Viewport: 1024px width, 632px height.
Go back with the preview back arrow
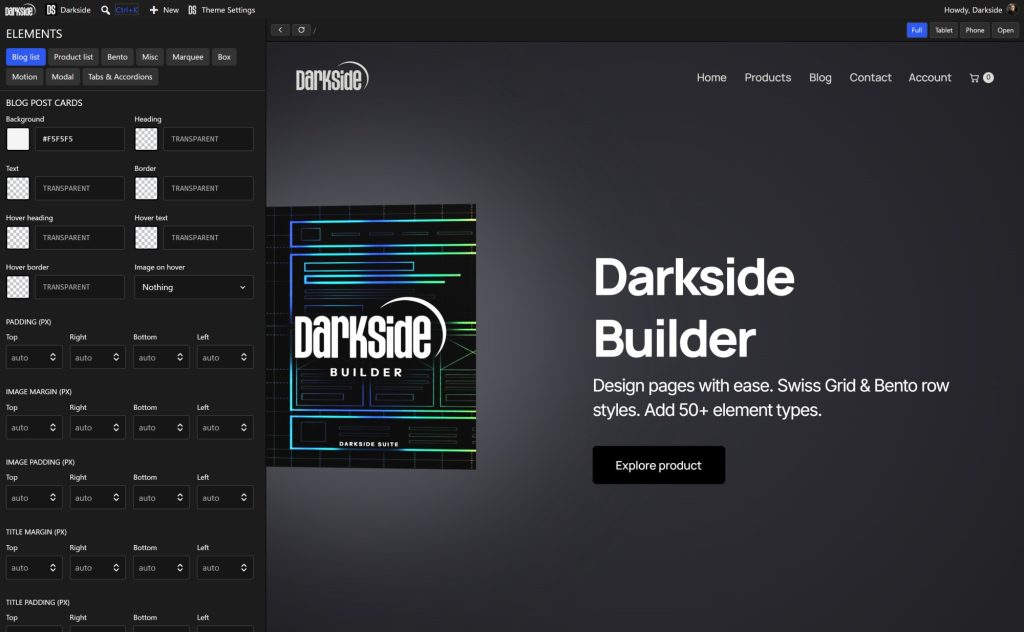280,30
